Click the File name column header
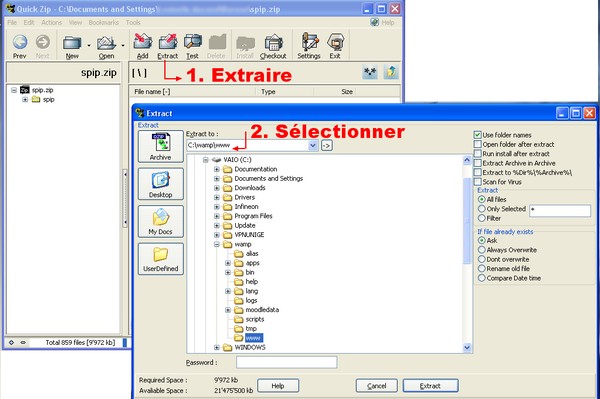This screenshot has height=399, width=600. [x=192, y=91]
